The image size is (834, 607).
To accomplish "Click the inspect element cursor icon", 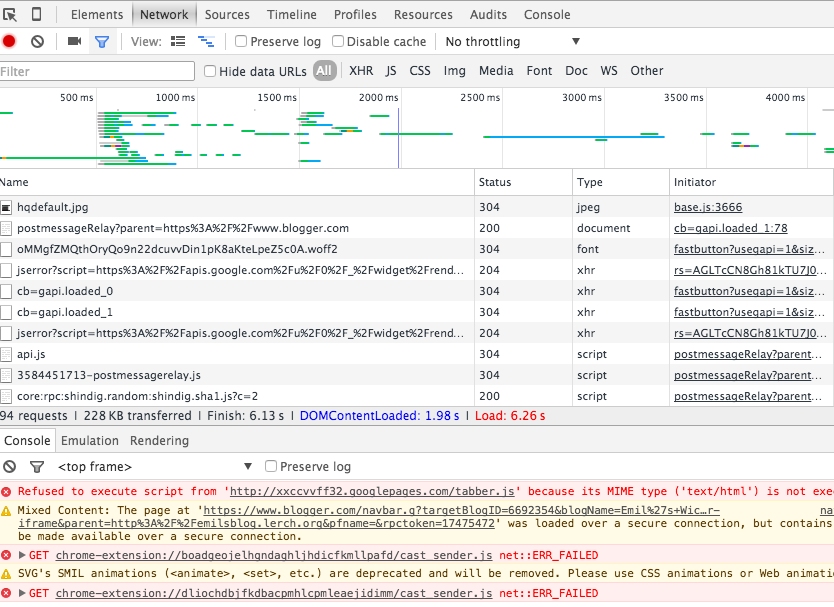I will [11, 14].
